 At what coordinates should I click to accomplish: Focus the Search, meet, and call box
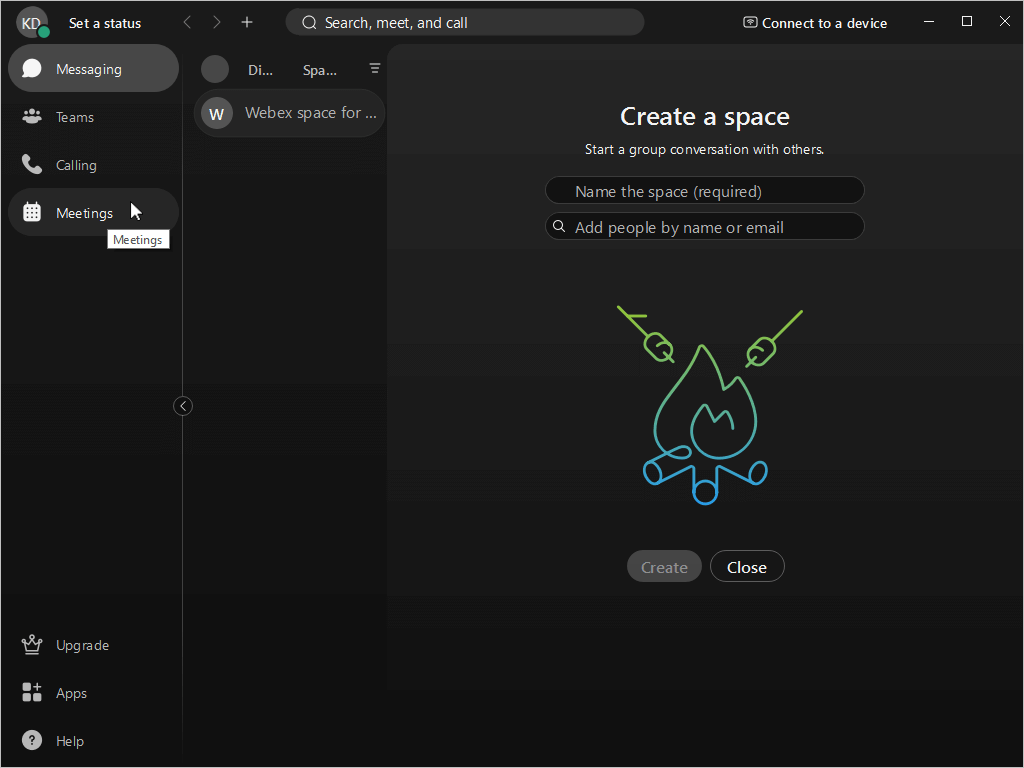[465, 23]
